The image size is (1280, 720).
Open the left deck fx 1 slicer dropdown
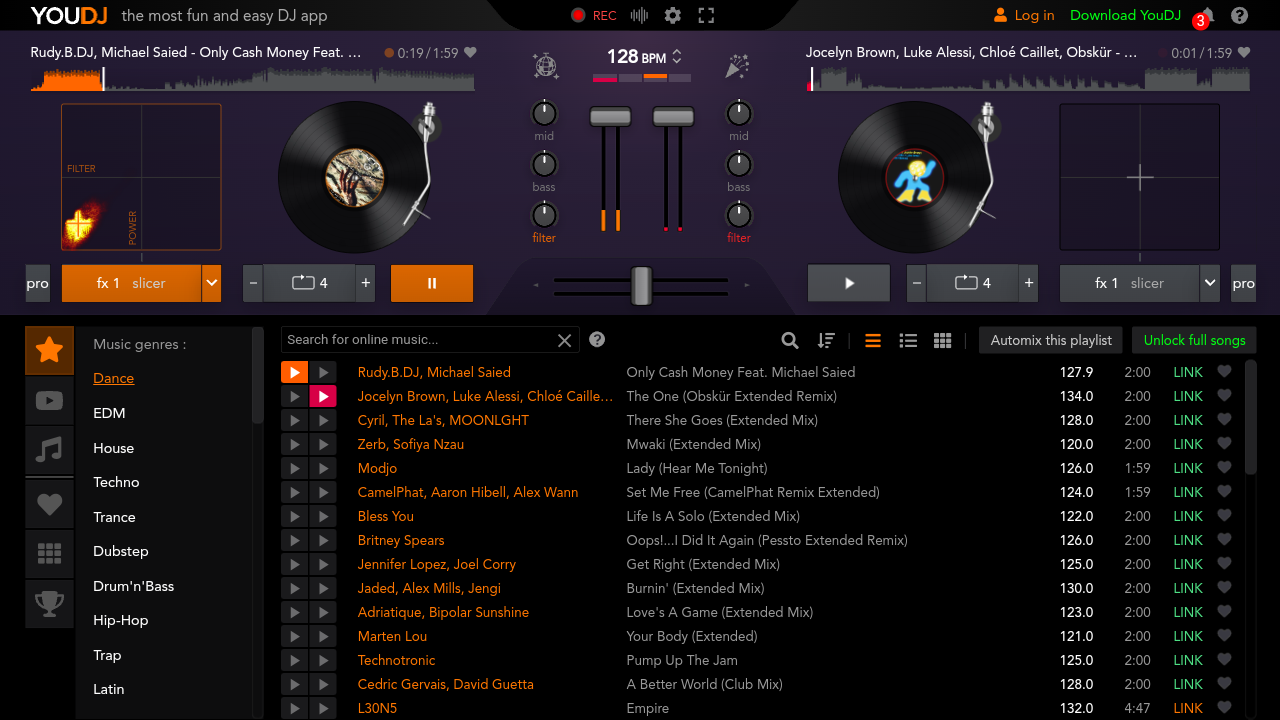point(211,283)
